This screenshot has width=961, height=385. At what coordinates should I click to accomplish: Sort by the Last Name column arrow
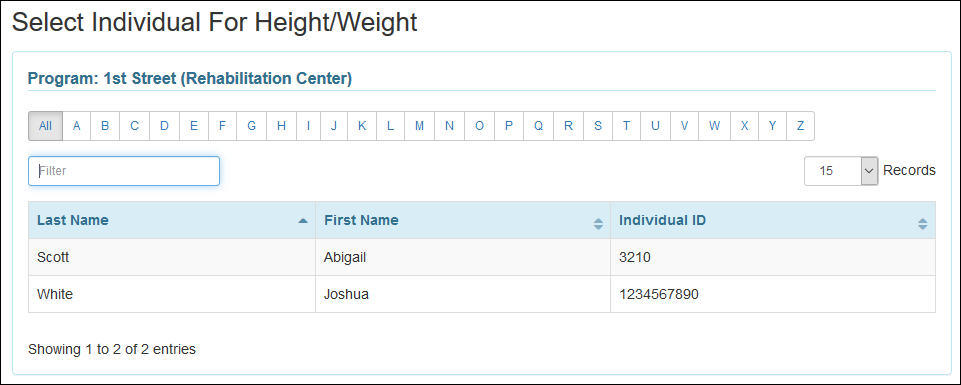click(x=303, y=221)
